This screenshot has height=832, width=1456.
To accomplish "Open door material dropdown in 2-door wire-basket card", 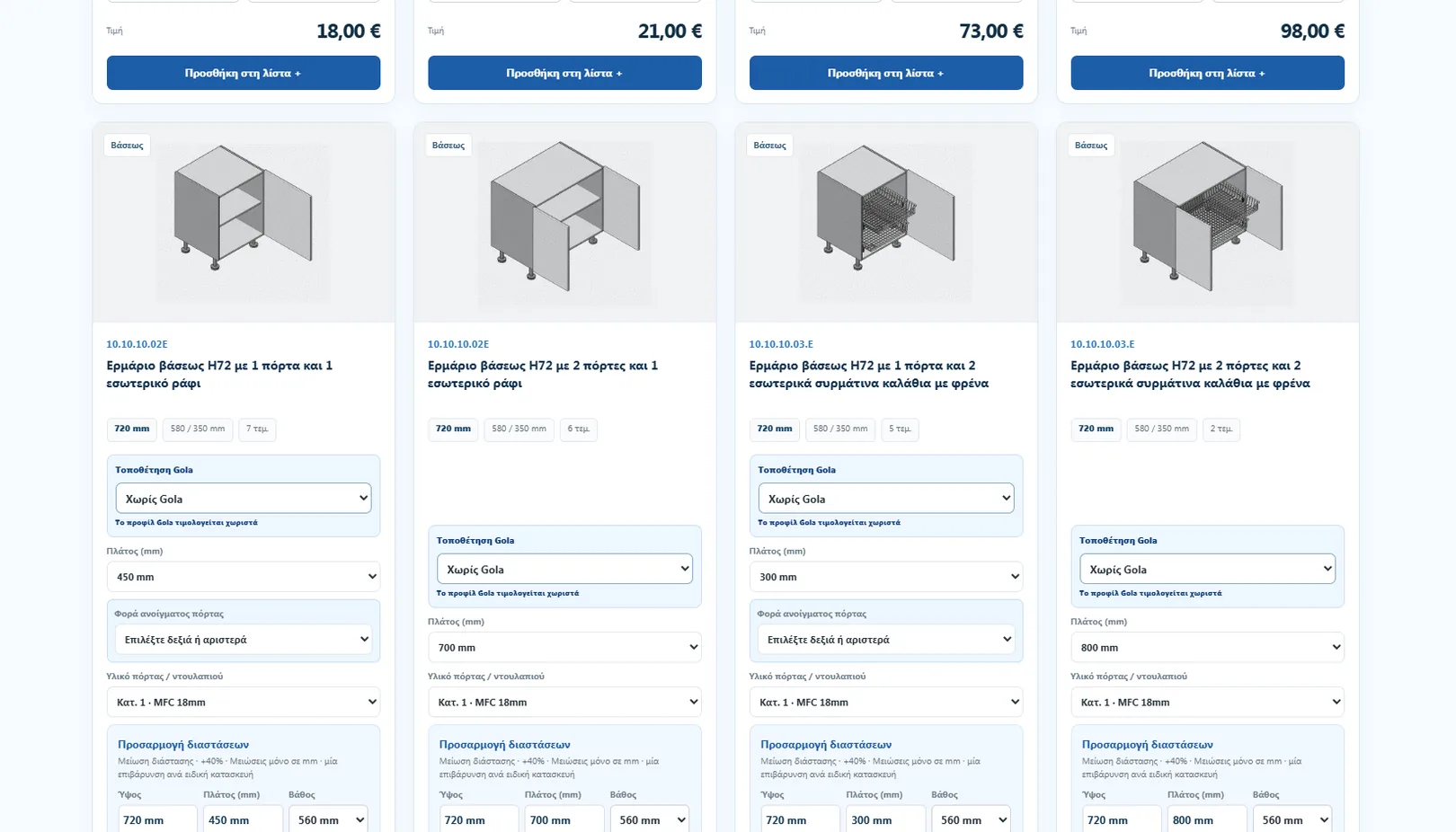I will click(x=1207, y=702).
